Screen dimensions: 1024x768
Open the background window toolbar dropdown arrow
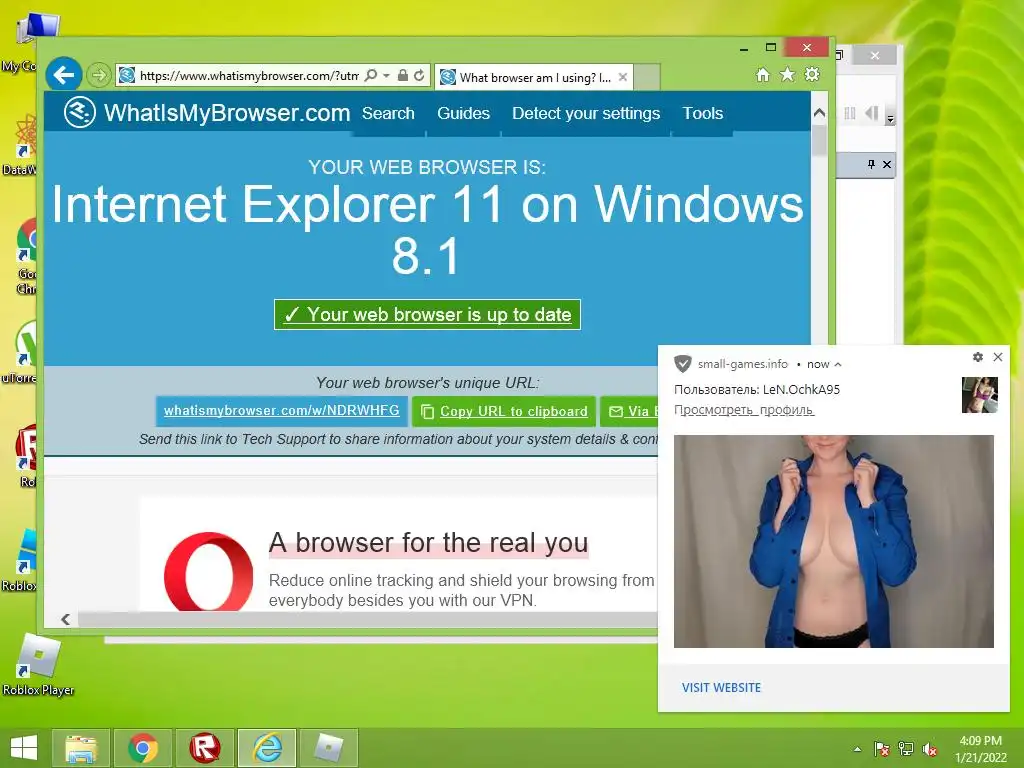[x=890, y=119]
